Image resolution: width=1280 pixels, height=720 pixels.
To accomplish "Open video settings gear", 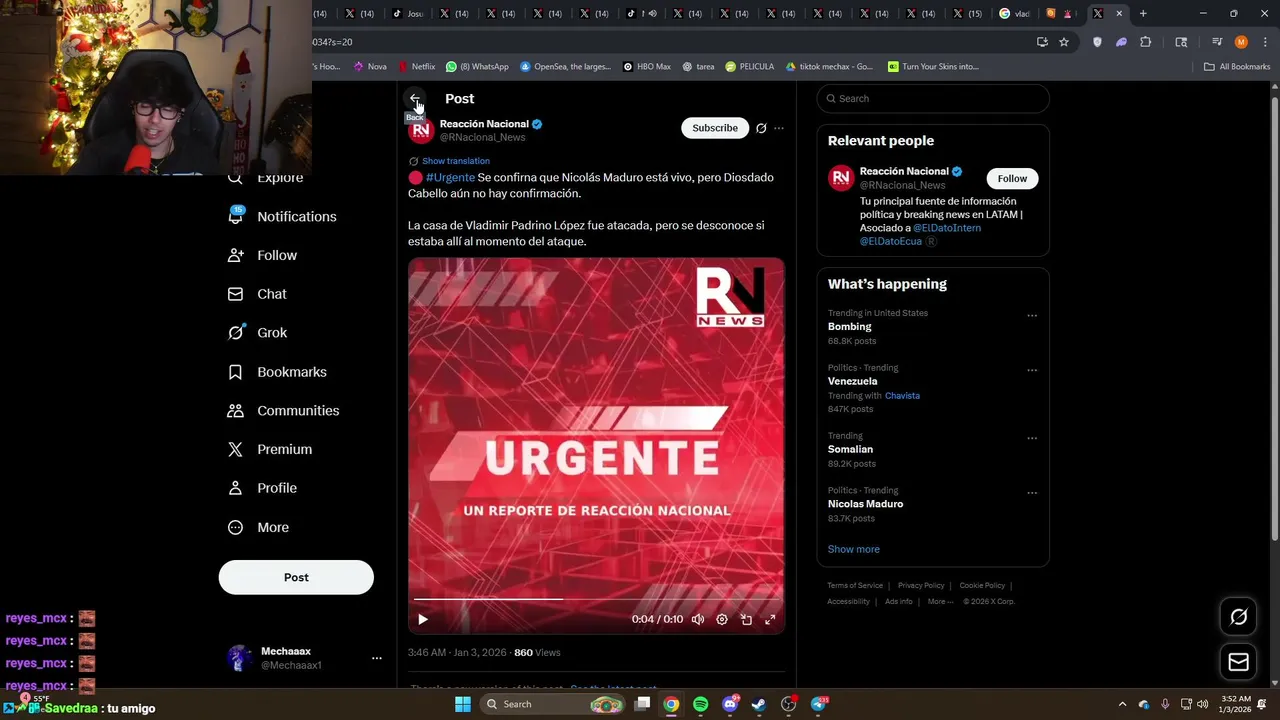I will tap(722, 619).
